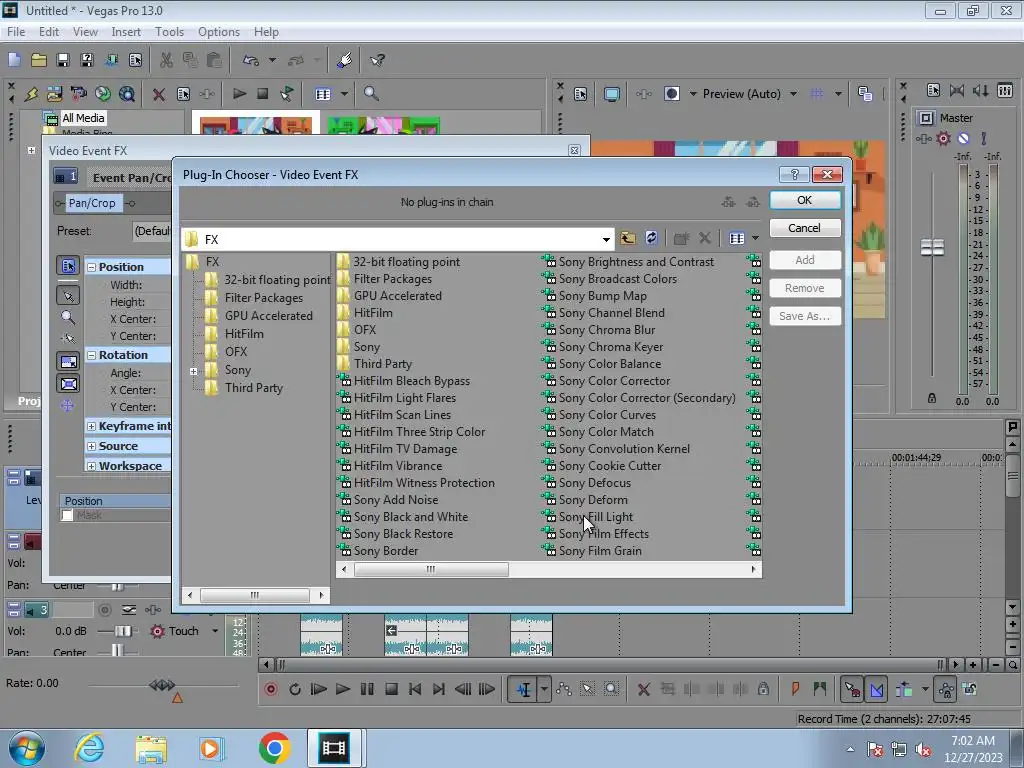Toggle the Enable Snapping icon in transport
This screenshot has height=768, width=1024.
pos(852,689)
